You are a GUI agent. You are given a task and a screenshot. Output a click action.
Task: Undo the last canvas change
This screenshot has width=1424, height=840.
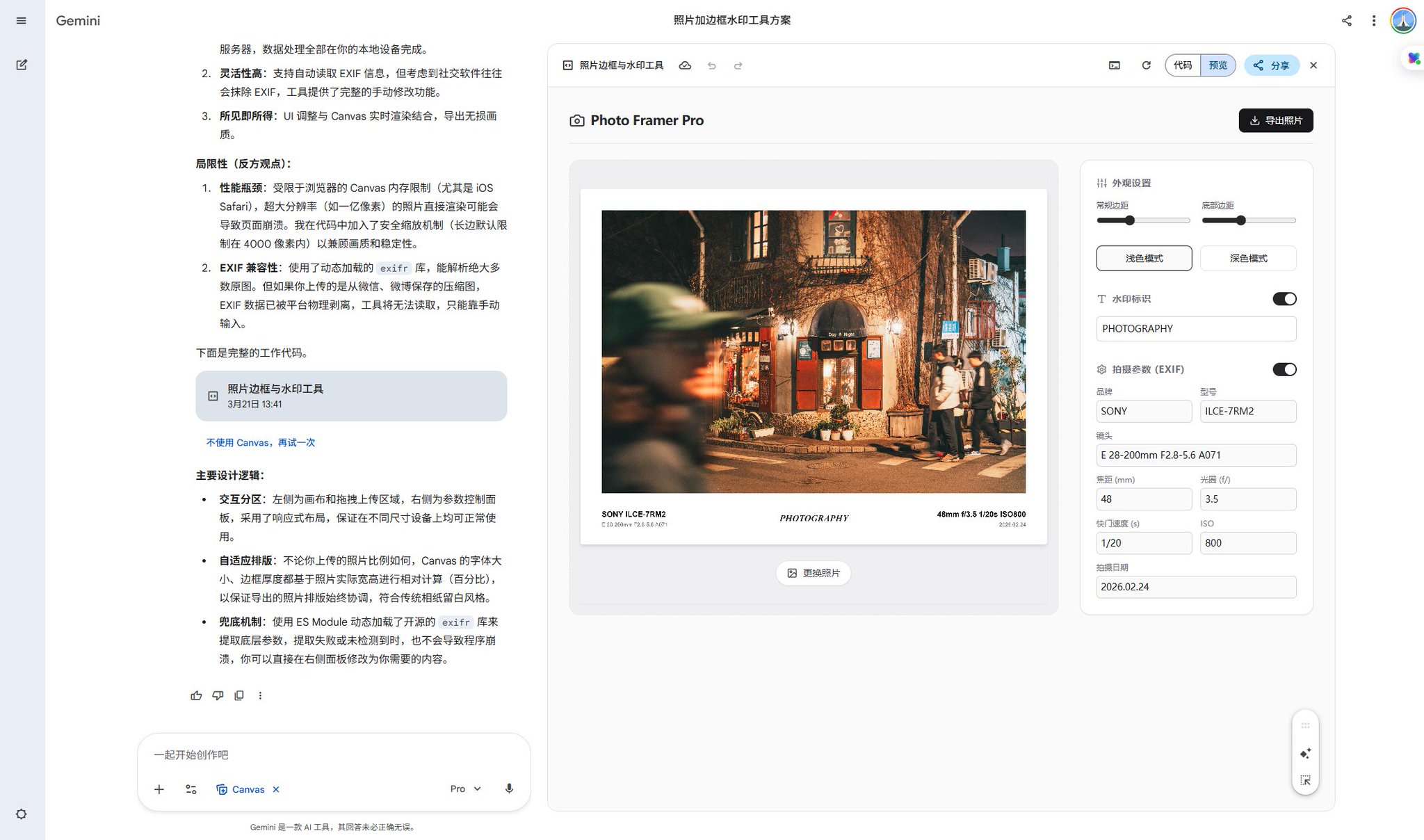point(712,65)
